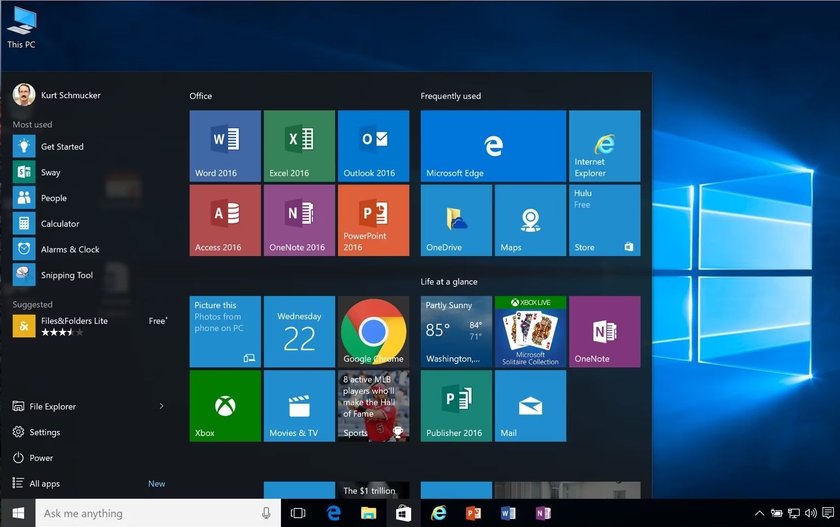Launch the Internet Explorer tile
This screenshot has height=527, width=840.
point(604,146)
